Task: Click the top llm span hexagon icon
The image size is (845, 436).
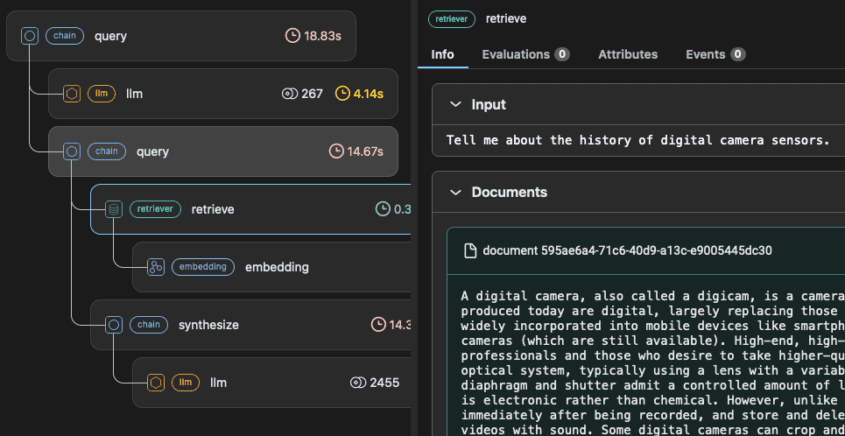Action: [72, 94]
